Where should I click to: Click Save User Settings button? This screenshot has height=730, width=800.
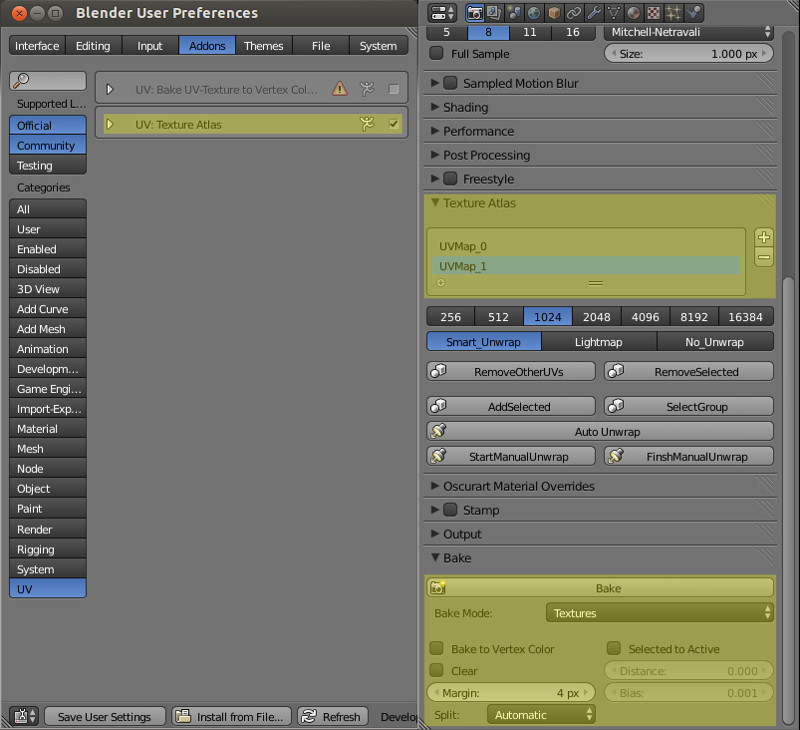pos(104,716)
